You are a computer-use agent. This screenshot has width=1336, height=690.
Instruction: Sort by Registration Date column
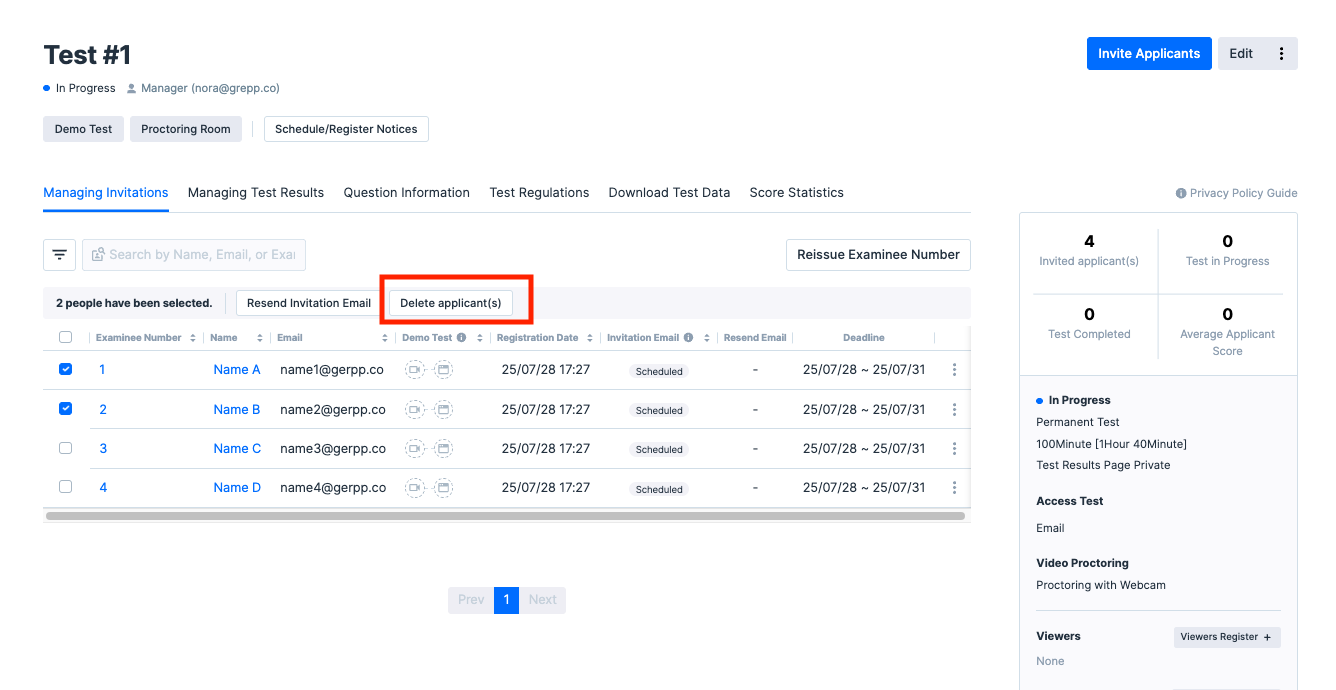tap(589, 338)
